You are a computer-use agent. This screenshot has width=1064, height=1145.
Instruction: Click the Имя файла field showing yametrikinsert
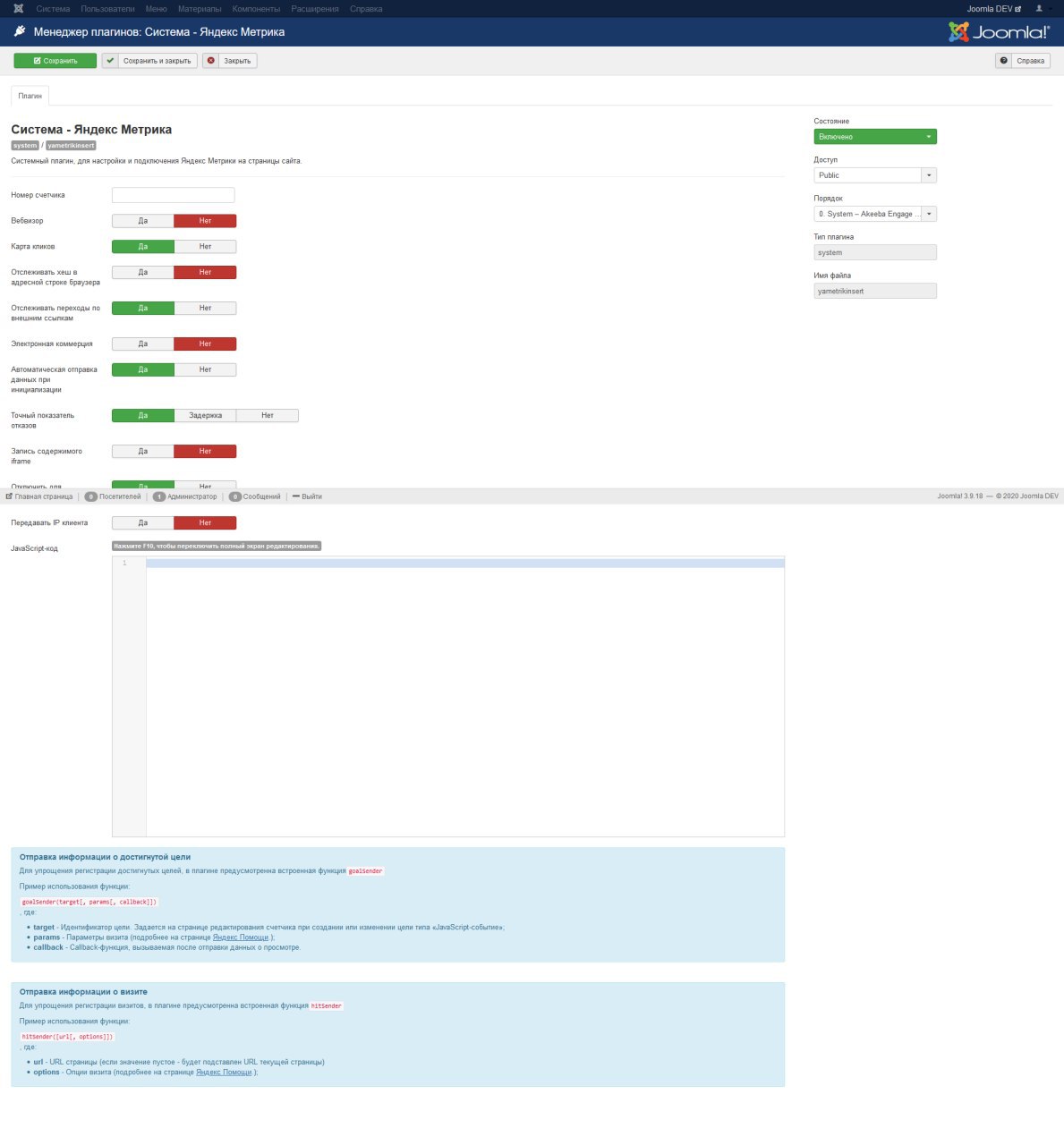(875, 291)
